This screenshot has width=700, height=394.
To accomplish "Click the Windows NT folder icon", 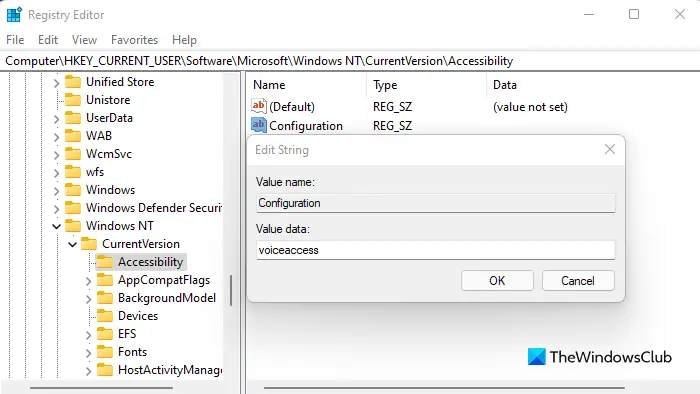I will pyautogui.click(x=73, y=226).
